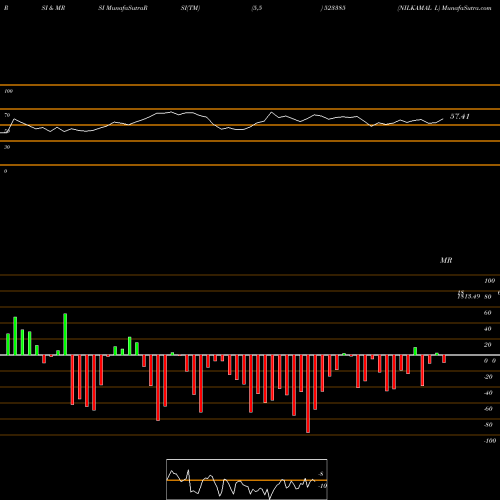Click the 60 label on the MRSI axis
Image resolution: width=500 pixels, height=500 pixels.
click(x=488, y=313)
